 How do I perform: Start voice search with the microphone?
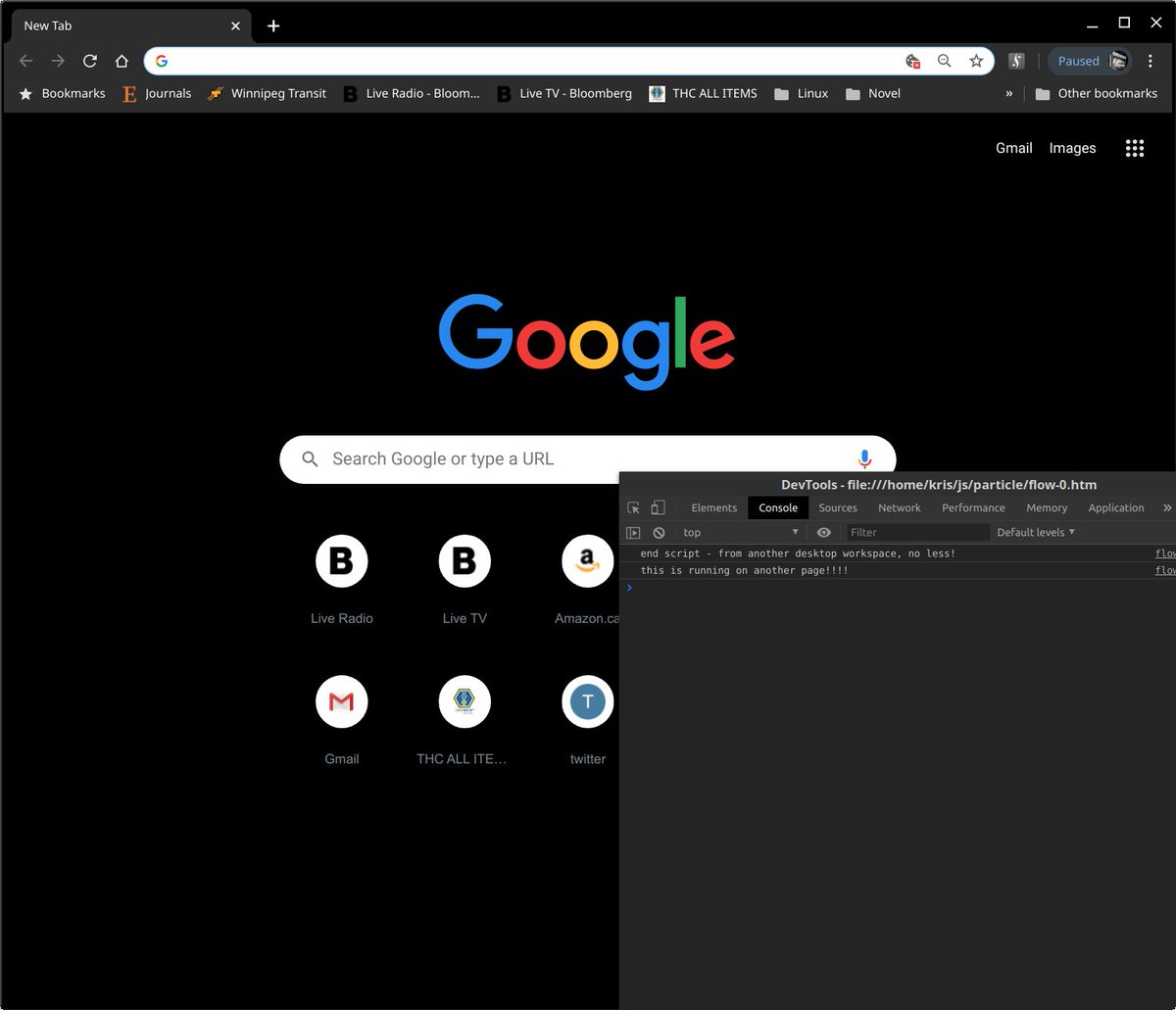pyautogui.click(x=864, y=458)
